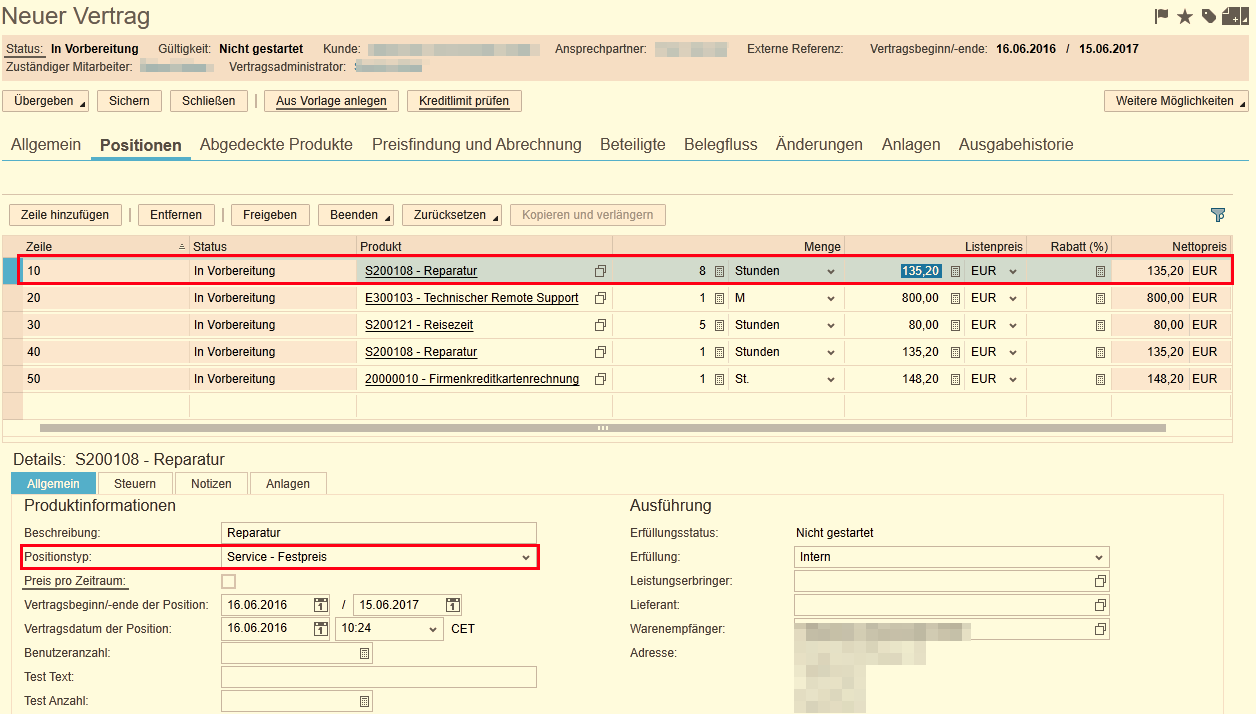Open the currency dropdown EUR in row 10
This screenshot has width=1256, height=714.
tap(994, 271)
